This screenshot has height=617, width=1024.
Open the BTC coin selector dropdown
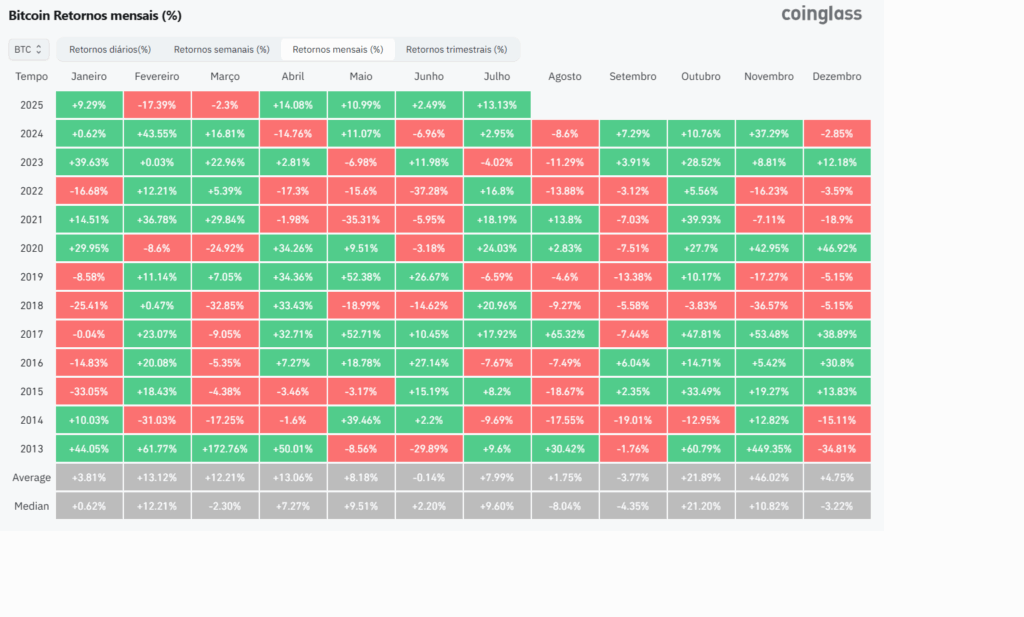pos(28,50)
